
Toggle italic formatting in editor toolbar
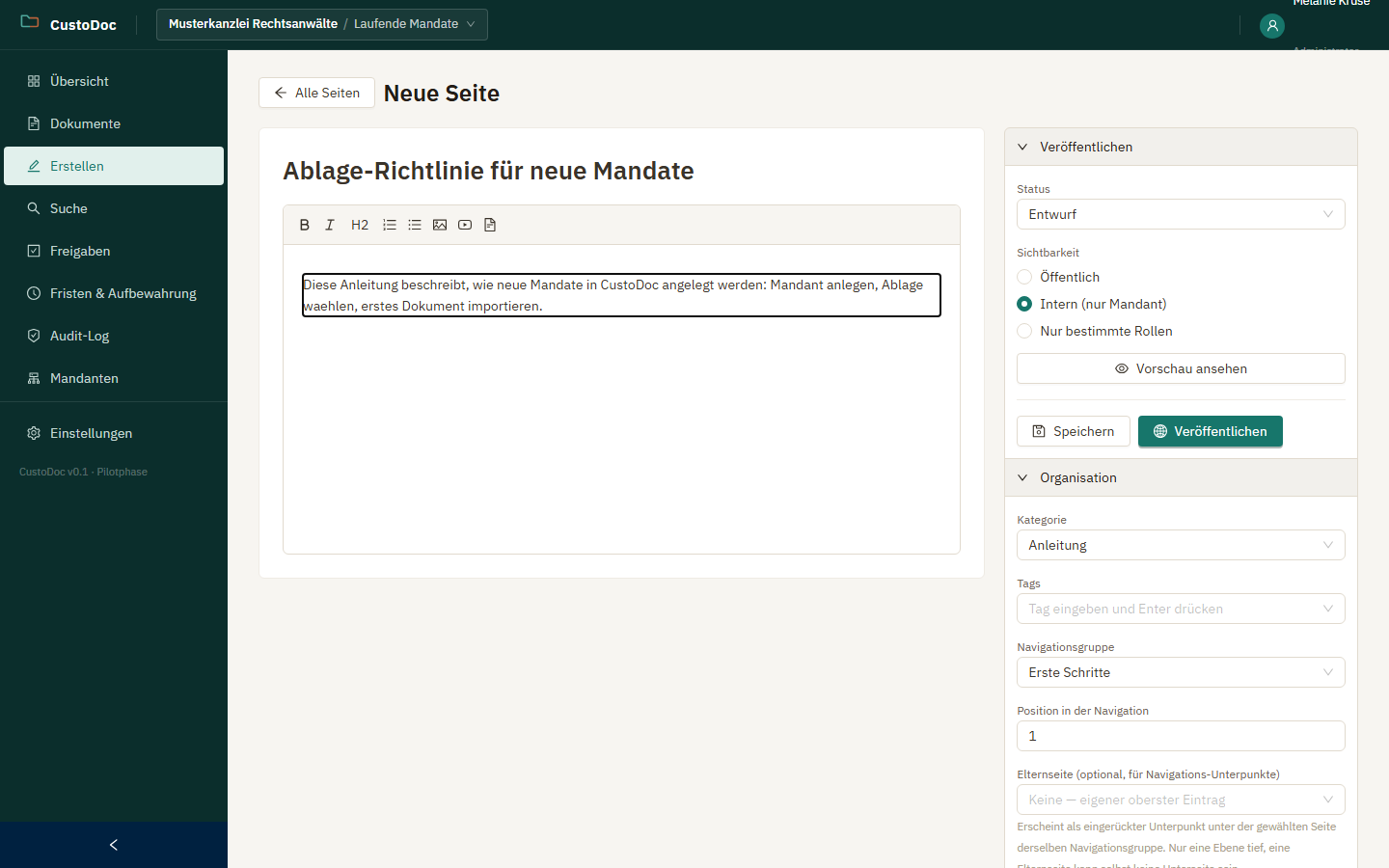coord(330,225)
